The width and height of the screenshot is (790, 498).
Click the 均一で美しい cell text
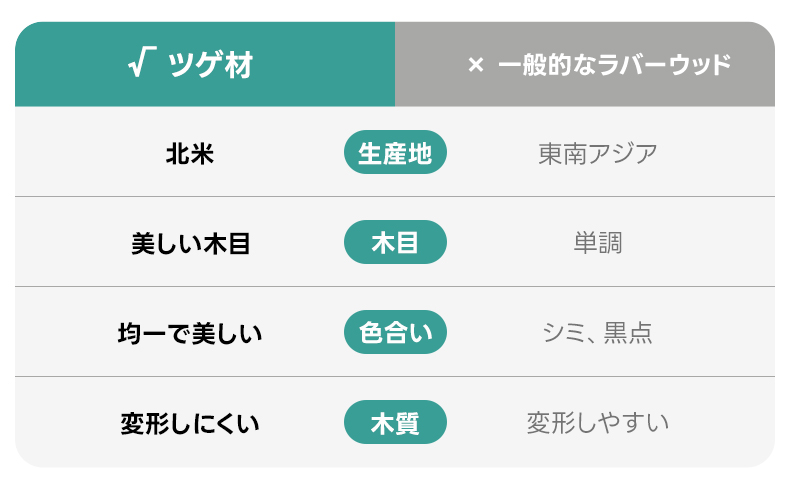pyautogui.click(x=190, y=333)
